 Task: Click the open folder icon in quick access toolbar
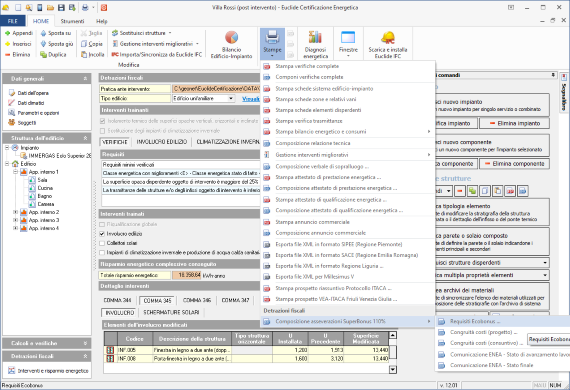click(x=50, y=7)
